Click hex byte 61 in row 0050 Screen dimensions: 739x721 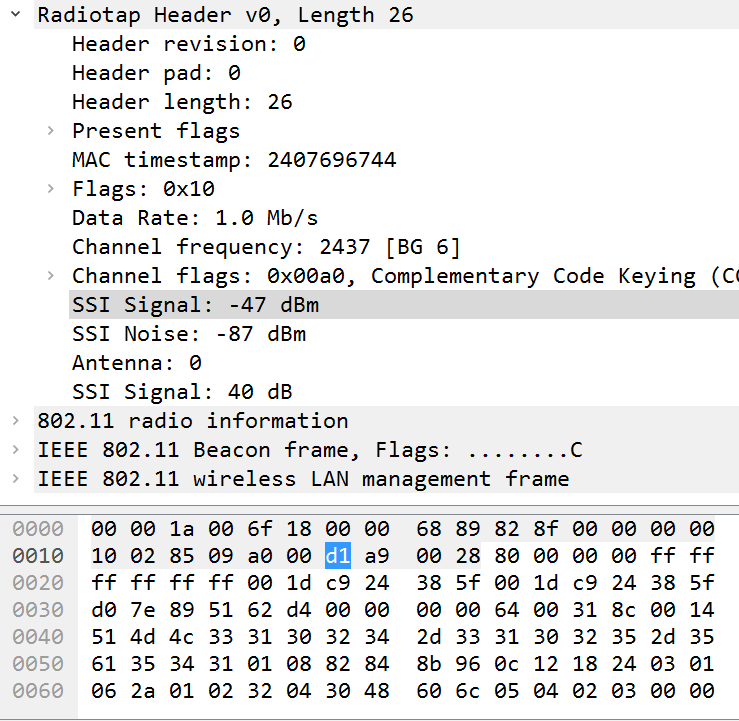tap(104, 664)
